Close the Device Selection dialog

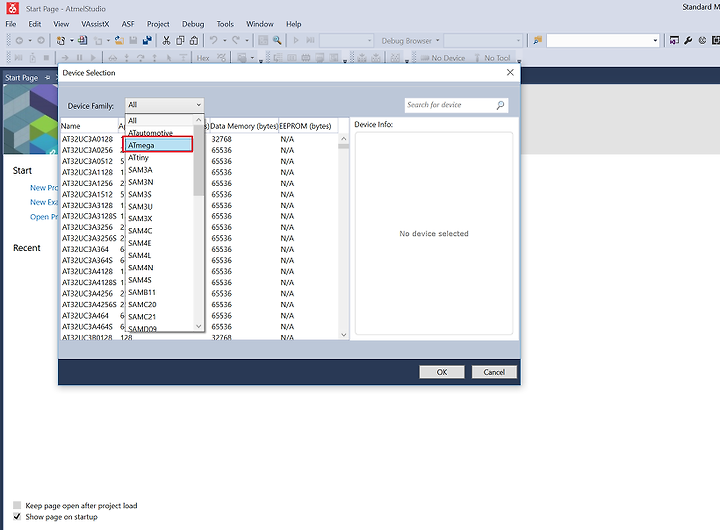pos(510,73)
